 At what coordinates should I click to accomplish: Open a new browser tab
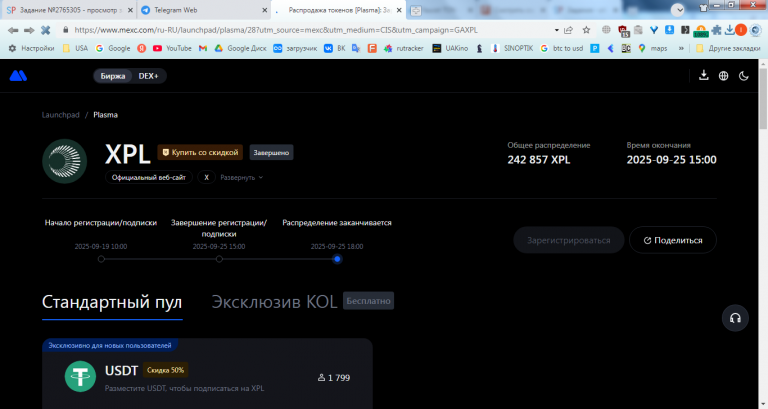tap(415, 10)
